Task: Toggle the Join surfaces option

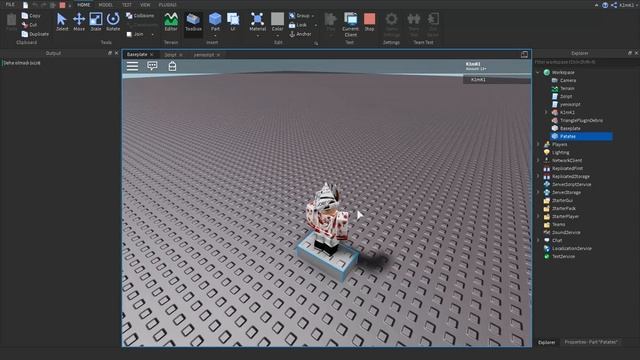Action: (135, 34)
